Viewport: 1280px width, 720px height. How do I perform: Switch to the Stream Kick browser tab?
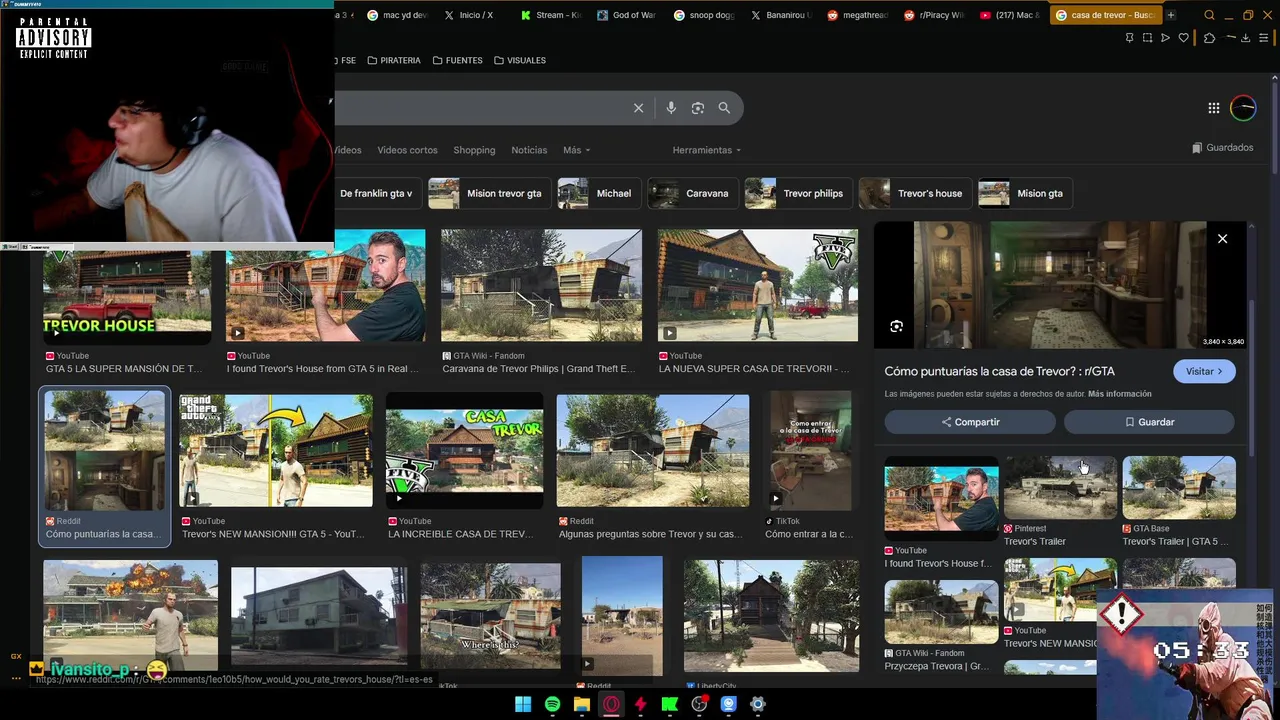[x=550, y=15]
